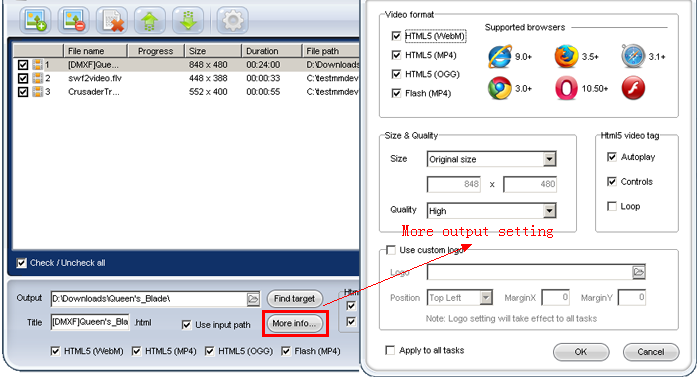Click the width field showing 848
The height and width of the screenshot is (377, 699).
(454, 184)
